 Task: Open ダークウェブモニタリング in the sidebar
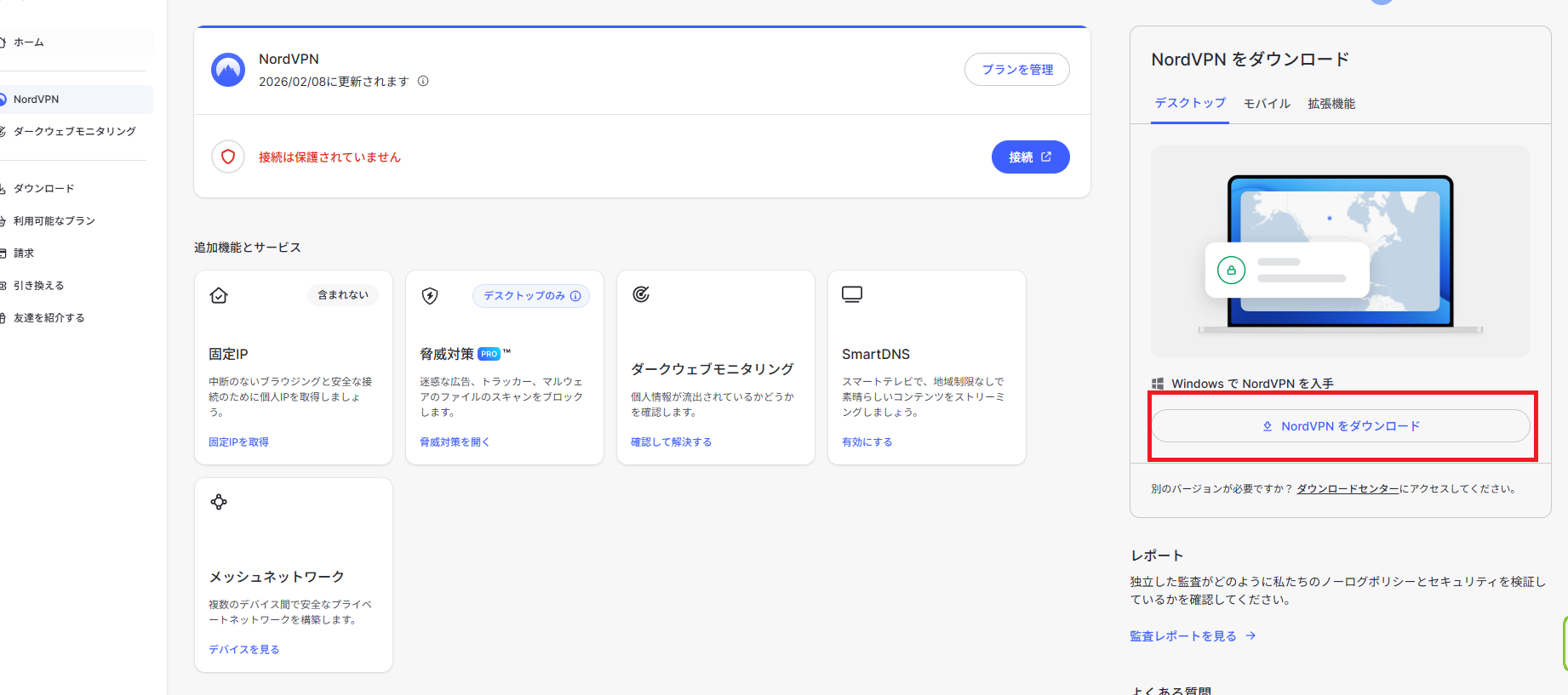(75, 132)
